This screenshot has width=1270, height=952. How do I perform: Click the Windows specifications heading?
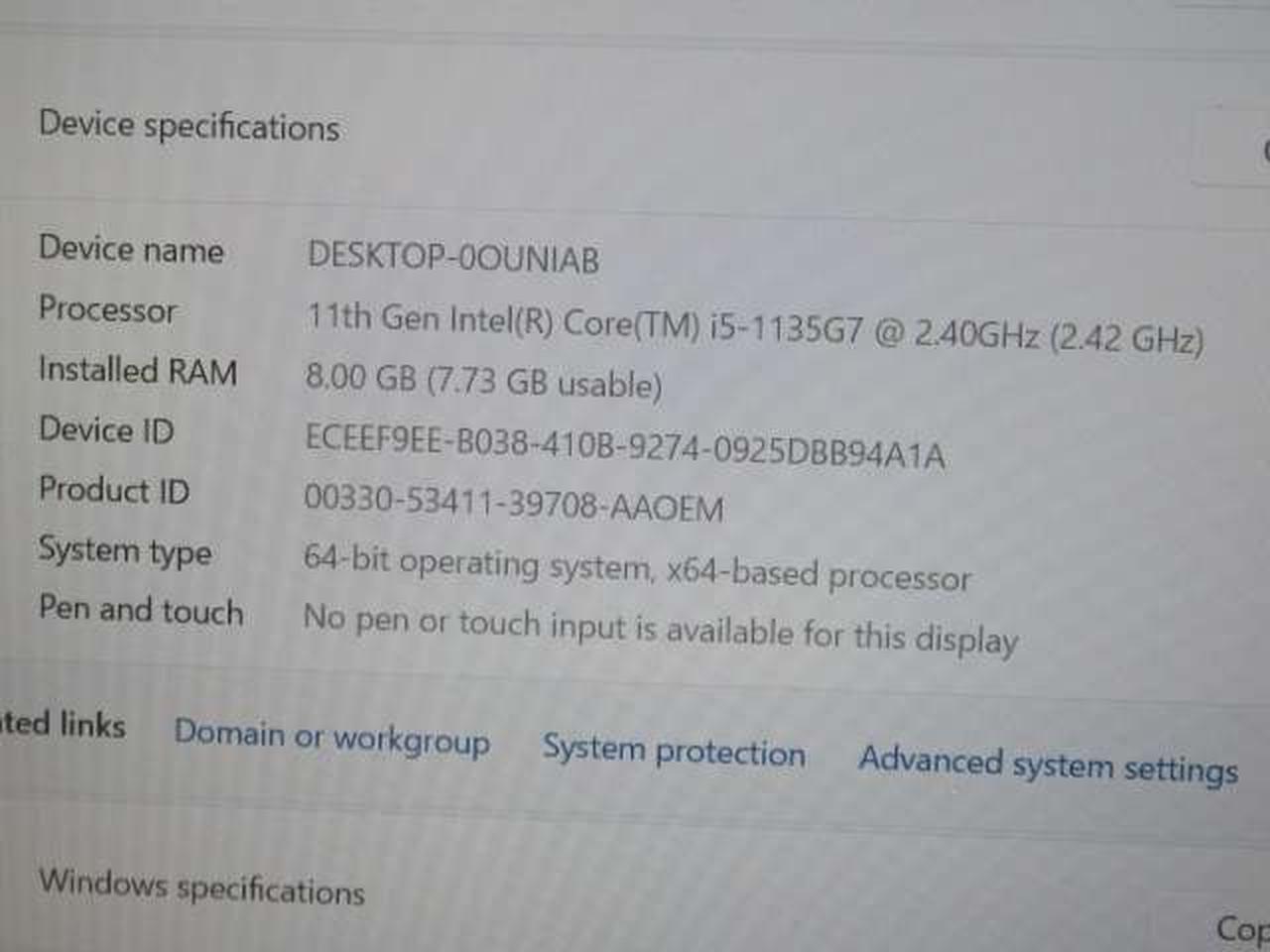(201, 886)
